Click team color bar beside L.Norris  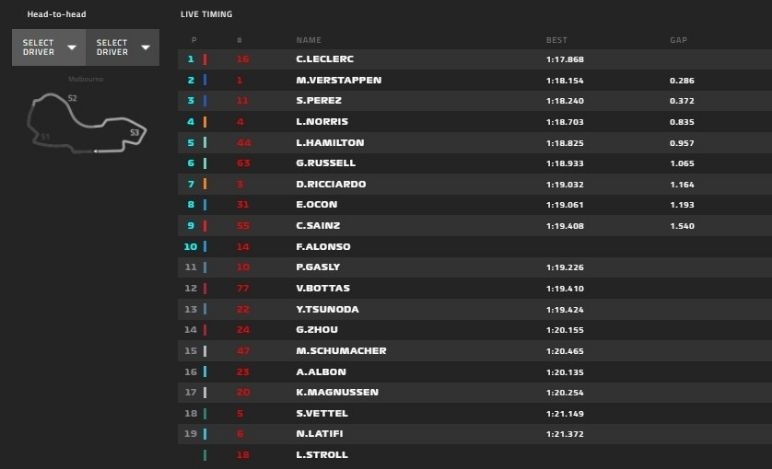click(205, 122)
